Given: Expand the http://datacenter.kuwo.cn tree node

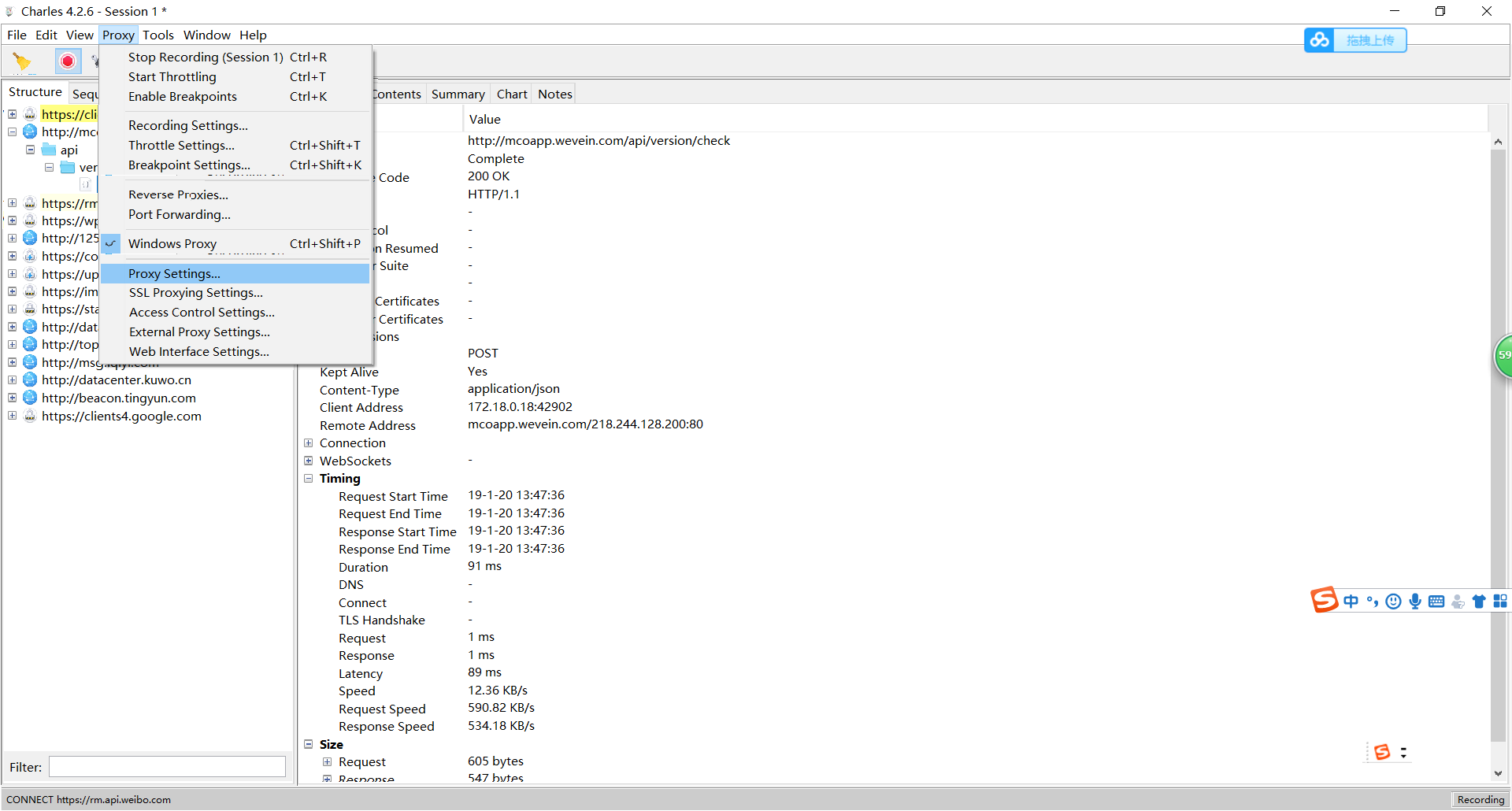Looking at the screenshot, I should point(13,380).
